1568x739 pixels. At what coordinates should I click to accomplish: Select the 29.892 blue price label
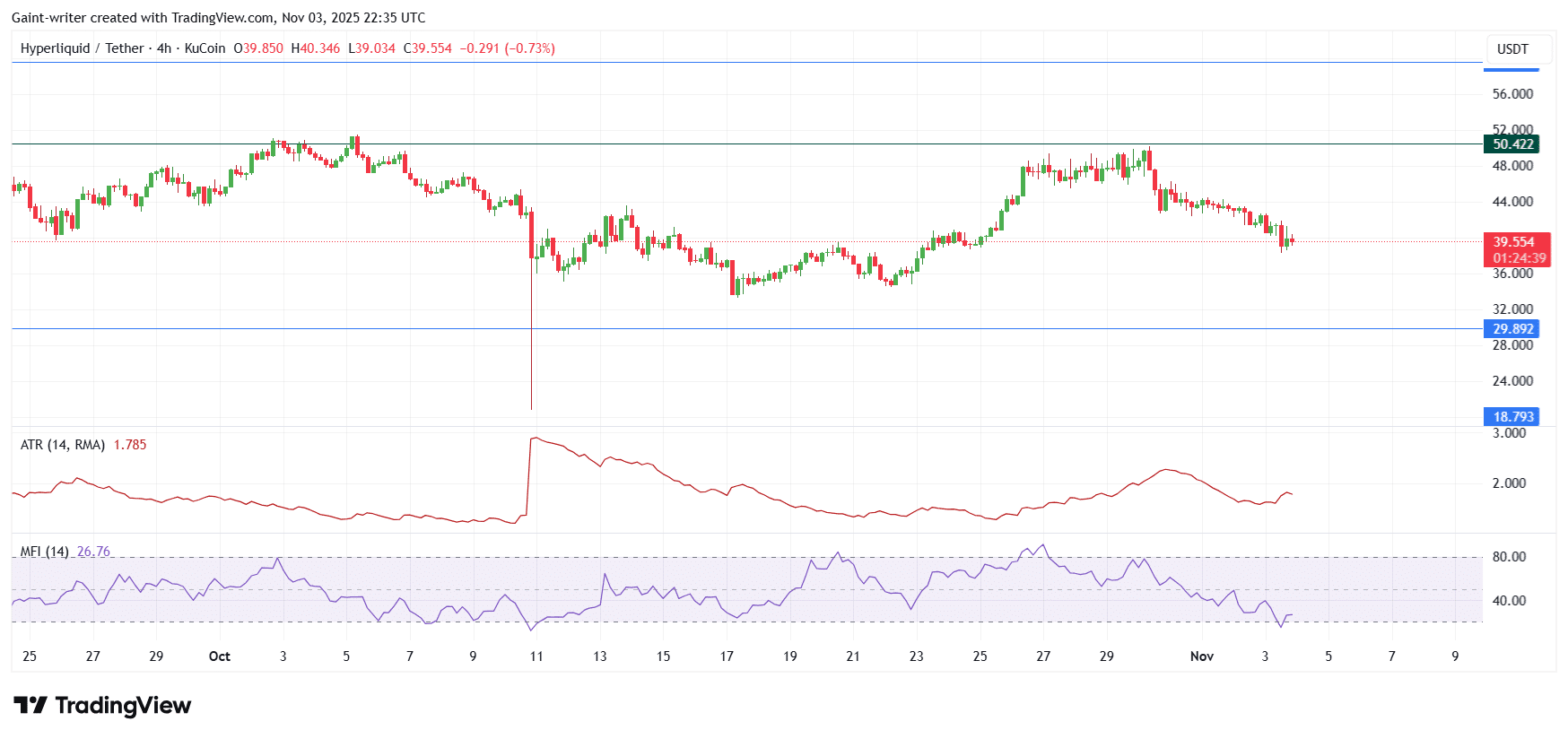pyautogui.click(x=1512, y=329)
